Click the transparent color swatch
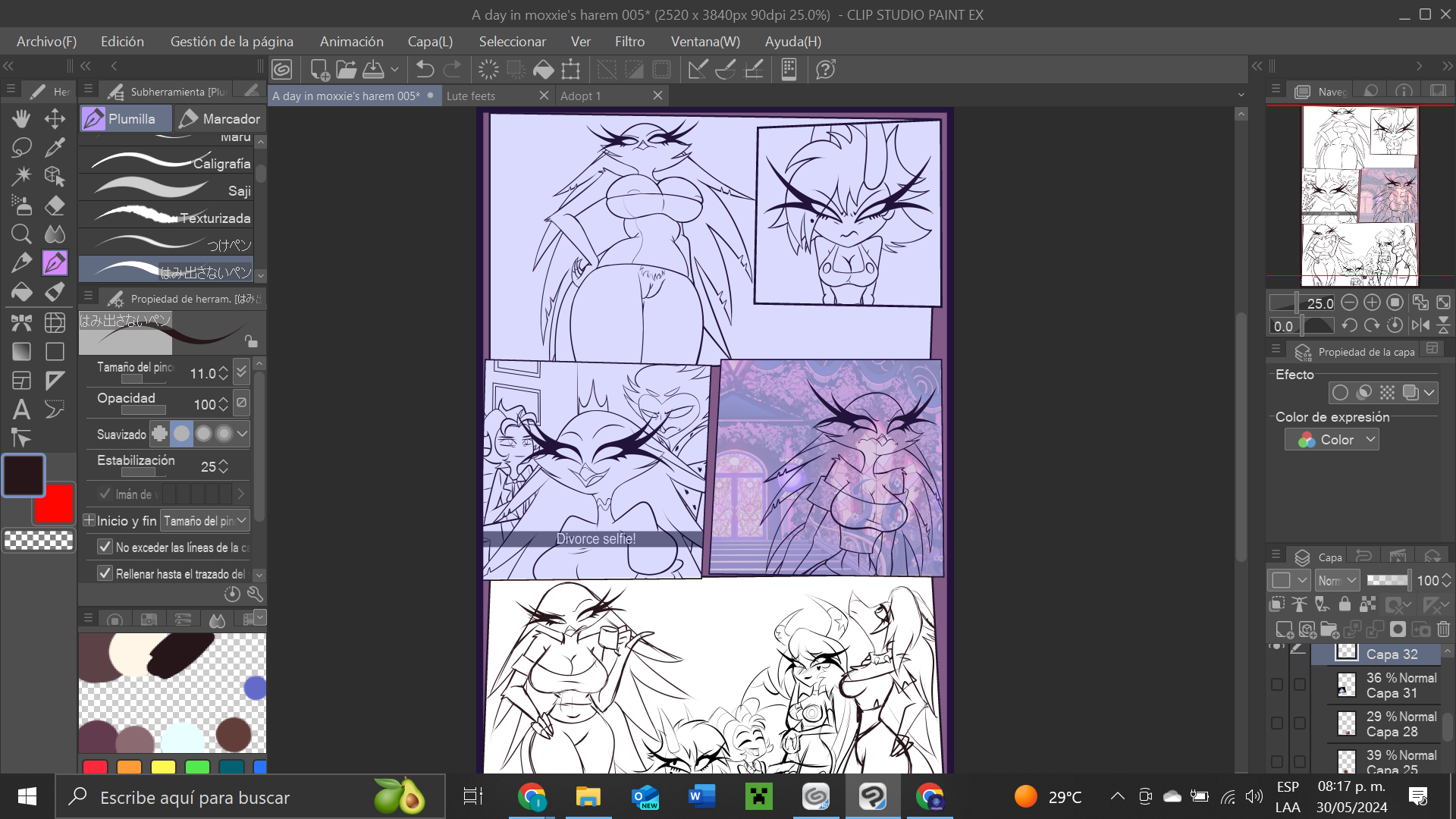 [x=39, y=540]
